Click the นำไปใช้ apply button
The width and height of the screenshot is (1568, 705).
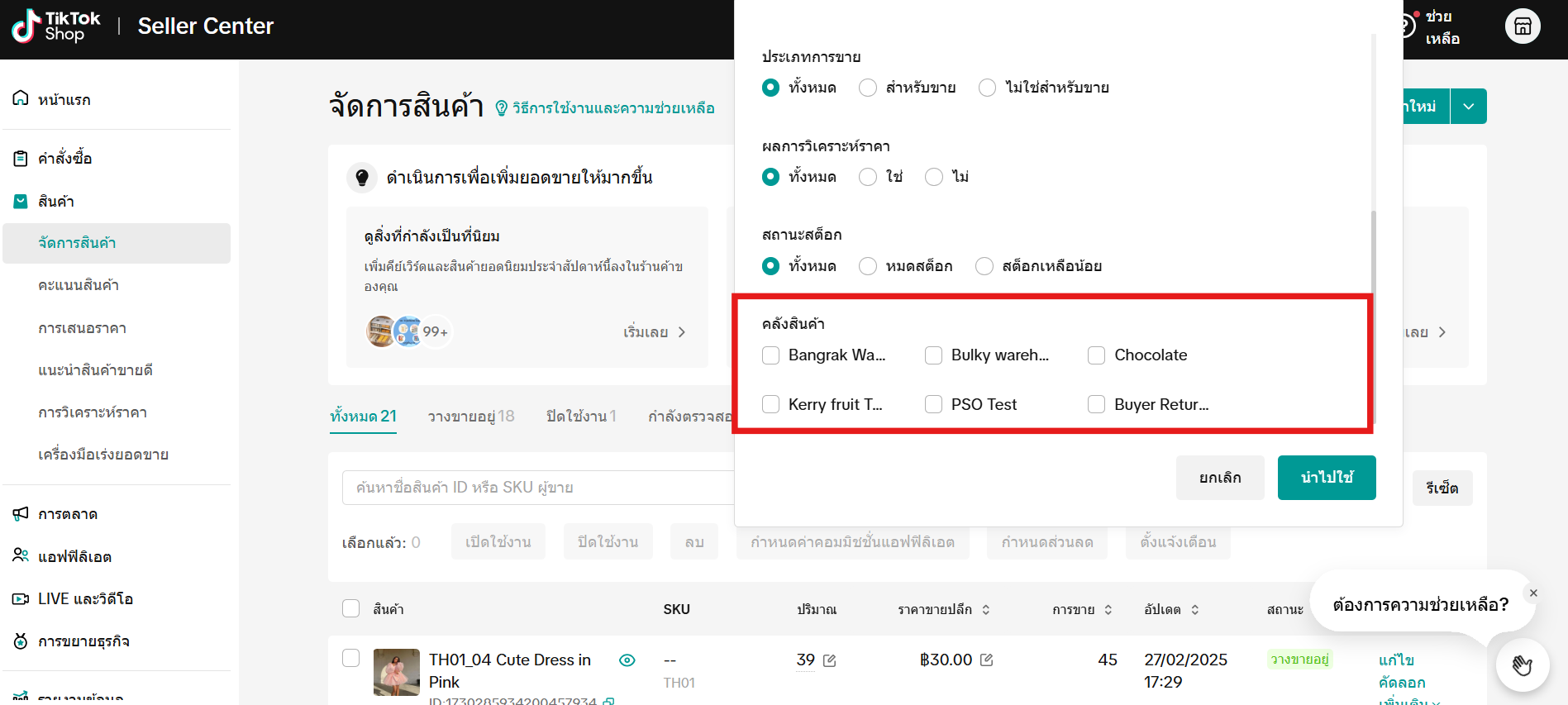[1326, 478]
